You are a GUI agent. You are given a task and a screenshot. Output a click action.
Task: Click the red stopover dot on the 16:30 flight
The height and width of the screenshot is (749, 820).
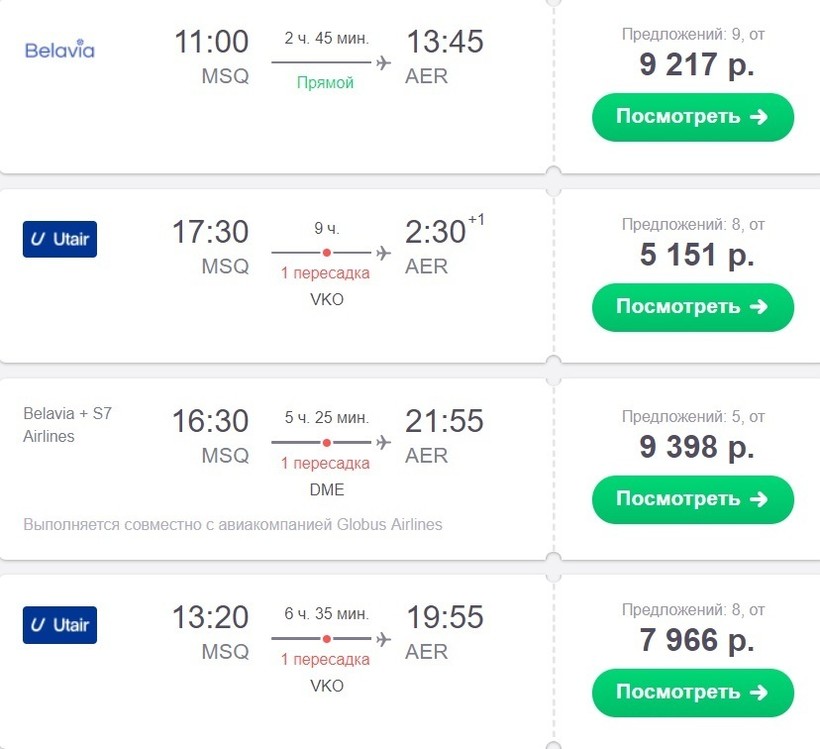[x=326, y=442]
